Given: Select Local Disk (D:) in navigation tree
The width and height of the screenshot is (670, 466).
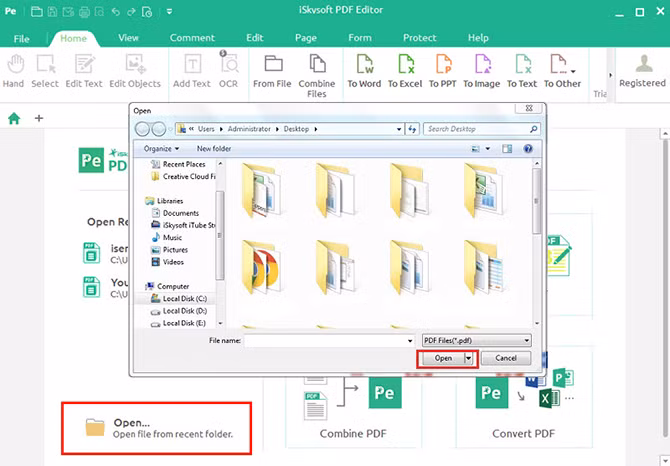Looking at the screenshot, I should [187, 311].
